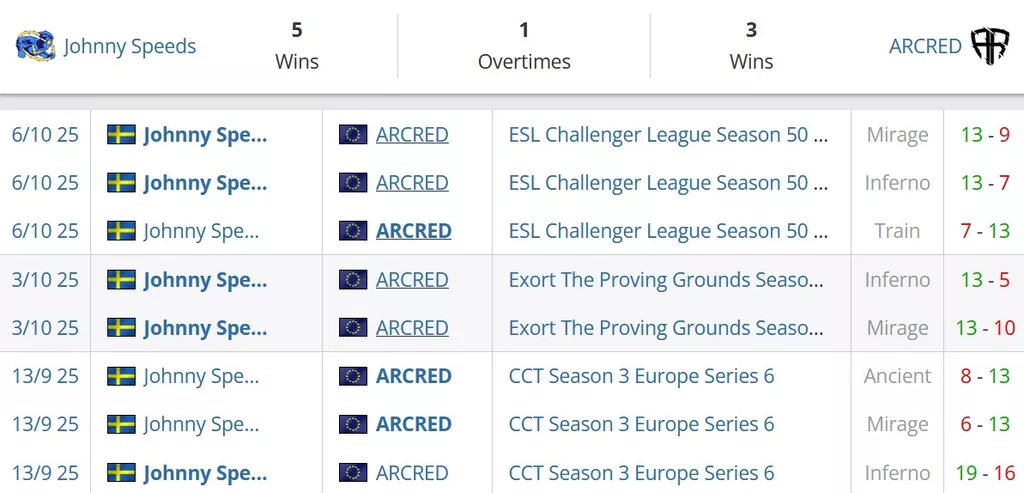This screenshot has height=493, width=1024.
Task: Click EU flag in Train 7 - 13 row
Action: point(353,231)
